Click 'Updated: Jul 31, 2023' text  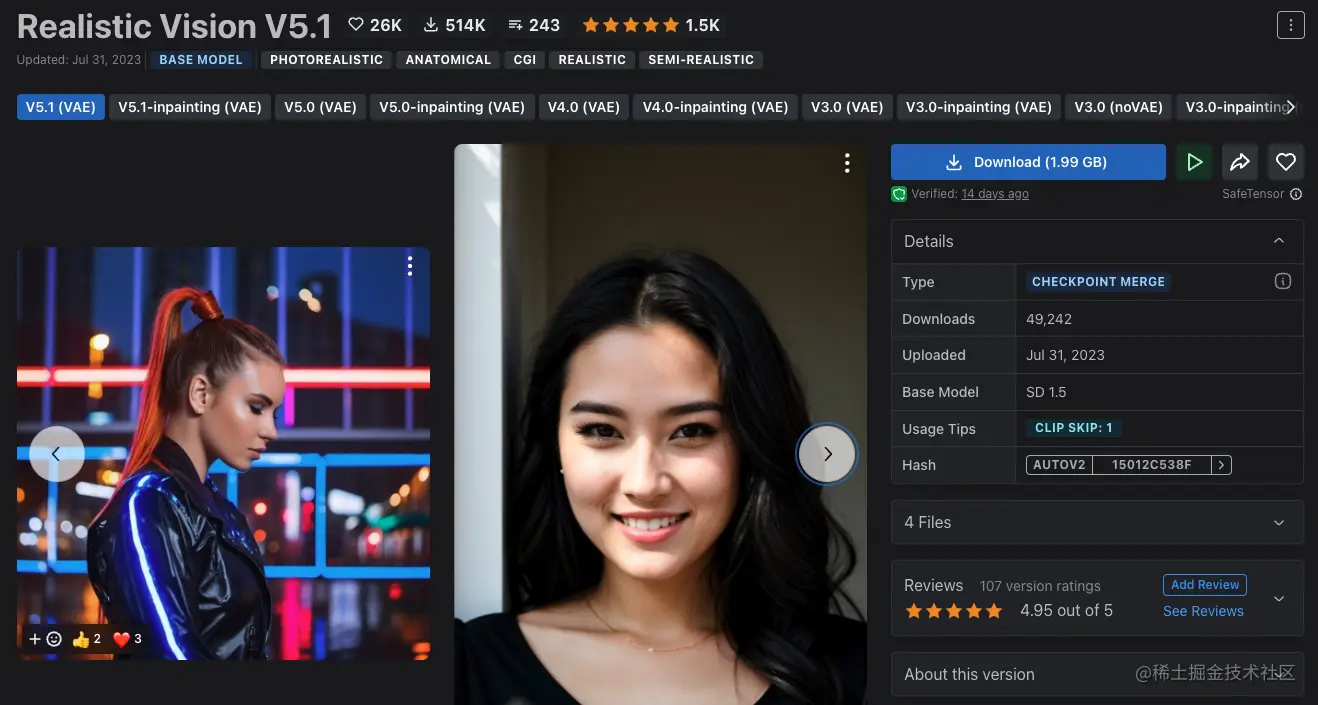click(x=79, y=60)
